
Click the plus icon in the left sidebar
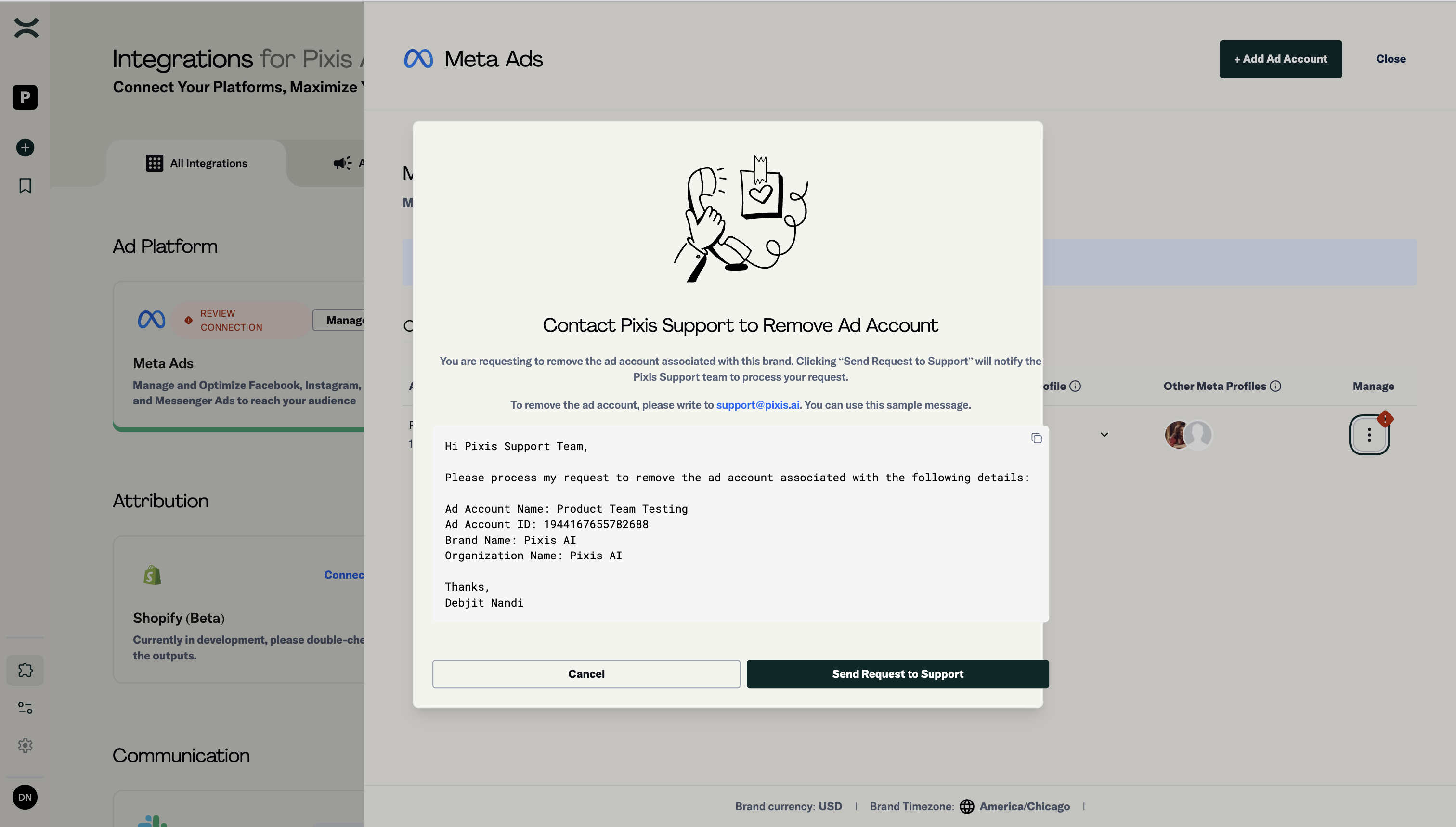25,147
